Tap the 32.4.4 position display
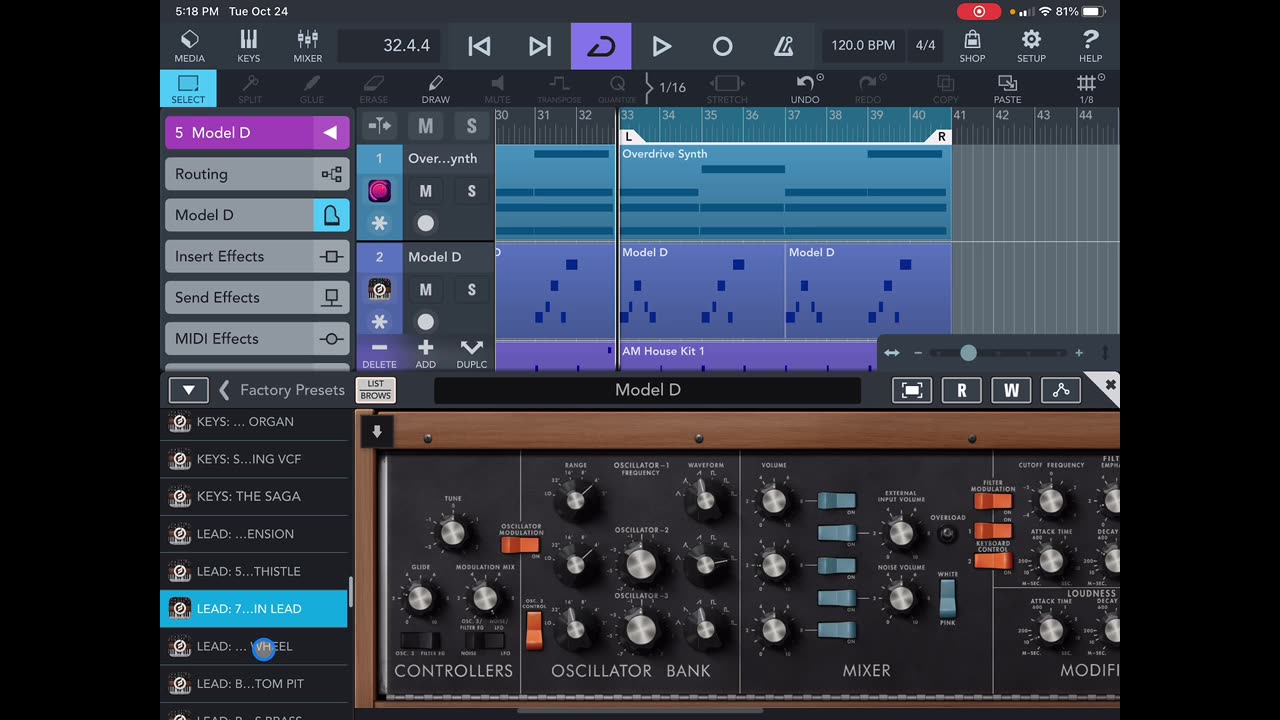This screenshot has height=720, width=1280. click(x=390, y=46)
